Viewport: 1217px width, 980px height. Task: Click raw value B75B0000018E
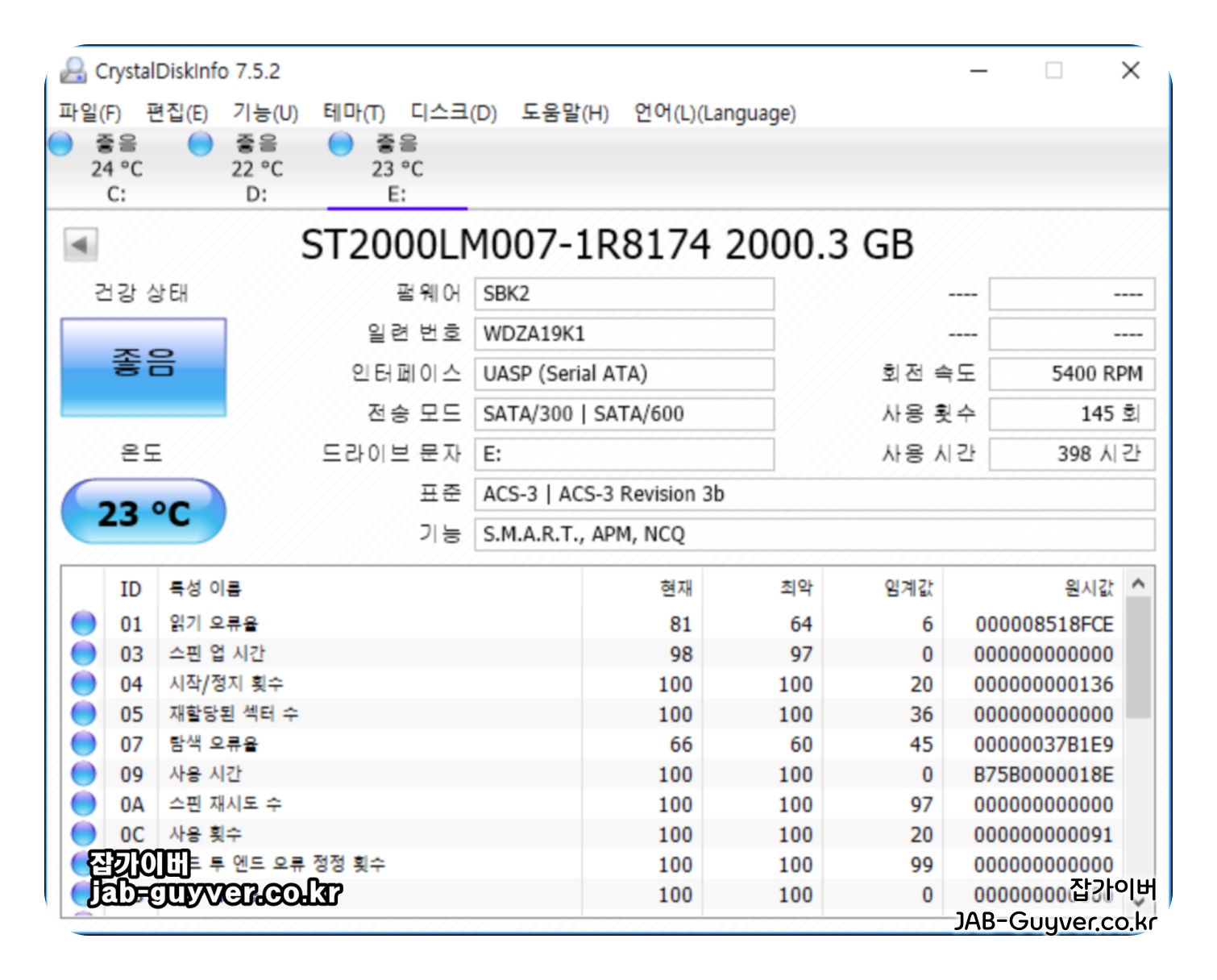coord(1044,774)
